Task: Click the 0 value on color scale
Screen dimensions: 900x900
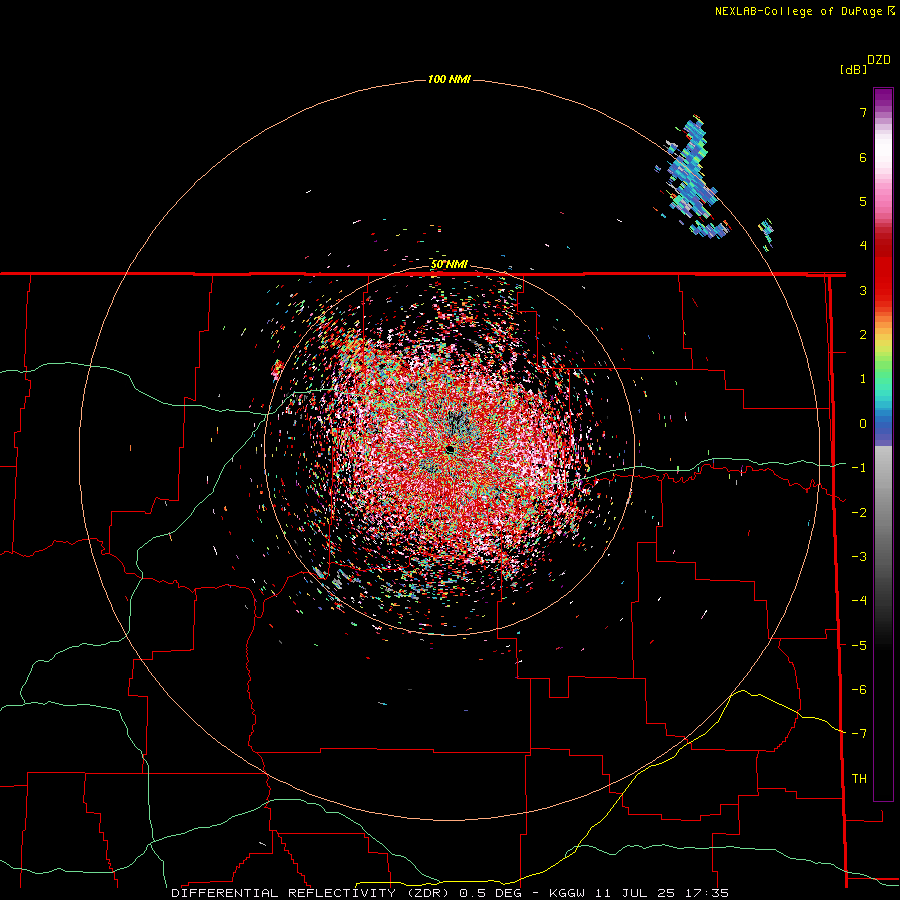Action: click(x=863, y=424)
